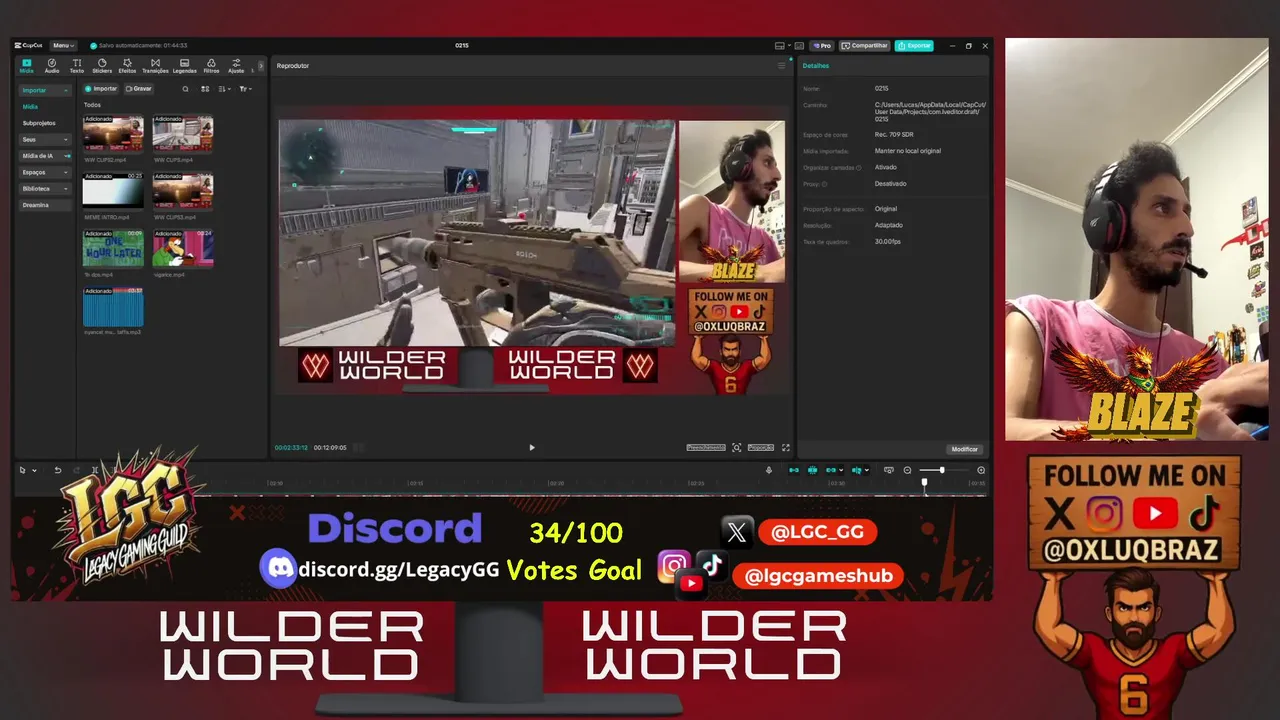The width and height of the screenshot is (1280, 720).
Task: Open the layout switcher icon
Action: (x=781, y=46)
